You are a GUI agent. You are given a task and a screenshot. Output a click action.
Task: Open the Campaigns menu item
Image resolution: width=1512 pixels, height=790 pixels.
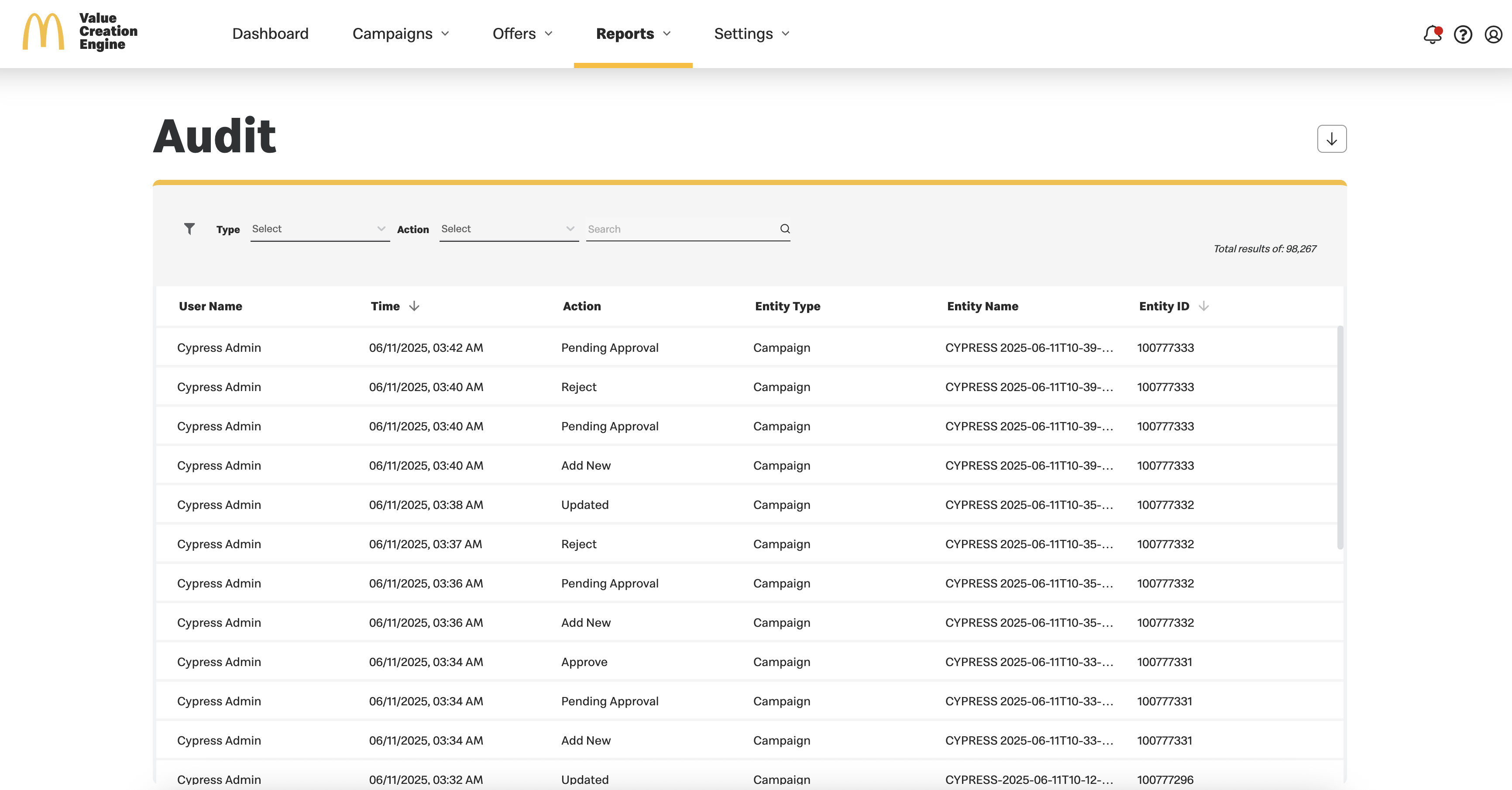392,34
